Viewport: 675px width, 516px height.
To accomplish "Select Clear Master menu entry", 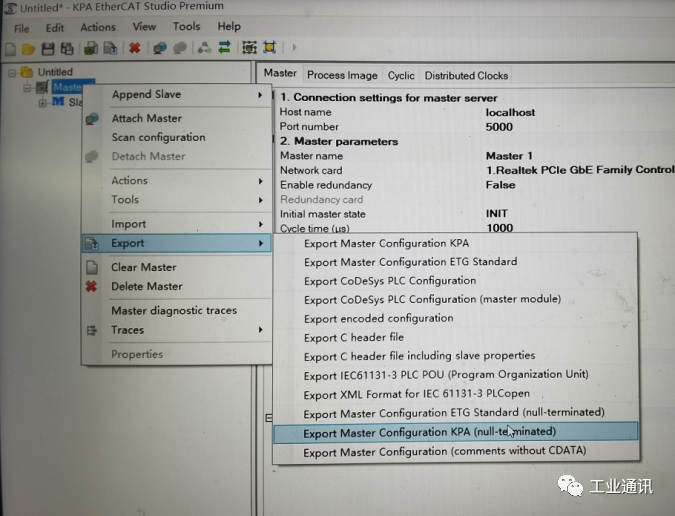I will pyautogui.click(x=176, y=267).
